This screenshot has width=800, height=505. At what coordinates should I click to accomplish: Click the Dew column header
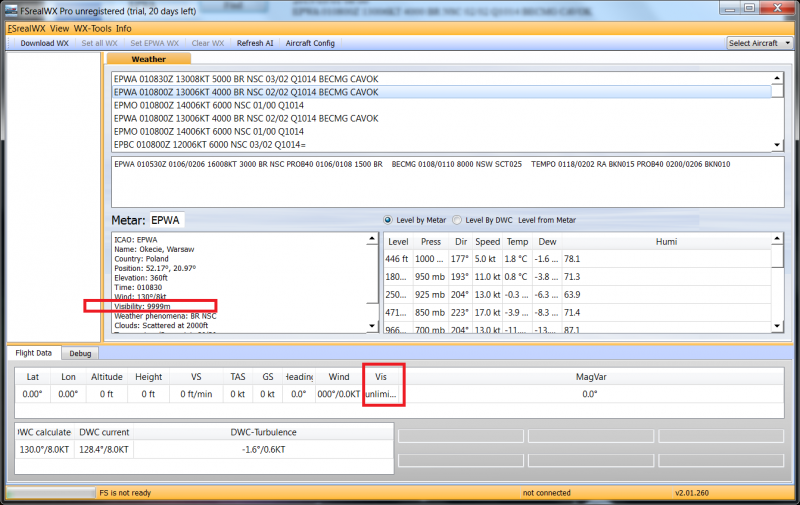[x=547, y=242]
